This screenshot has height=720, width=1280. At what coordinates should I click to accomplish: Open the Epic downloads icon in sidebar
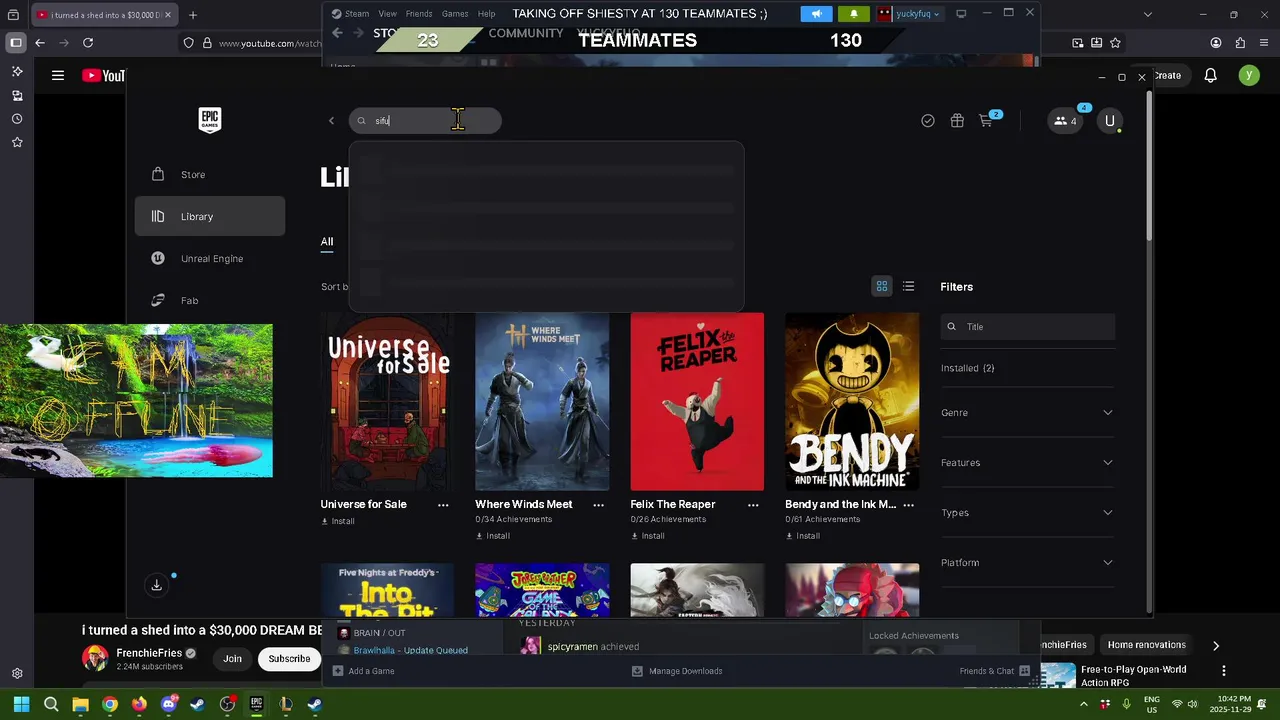tap(157, 585)
